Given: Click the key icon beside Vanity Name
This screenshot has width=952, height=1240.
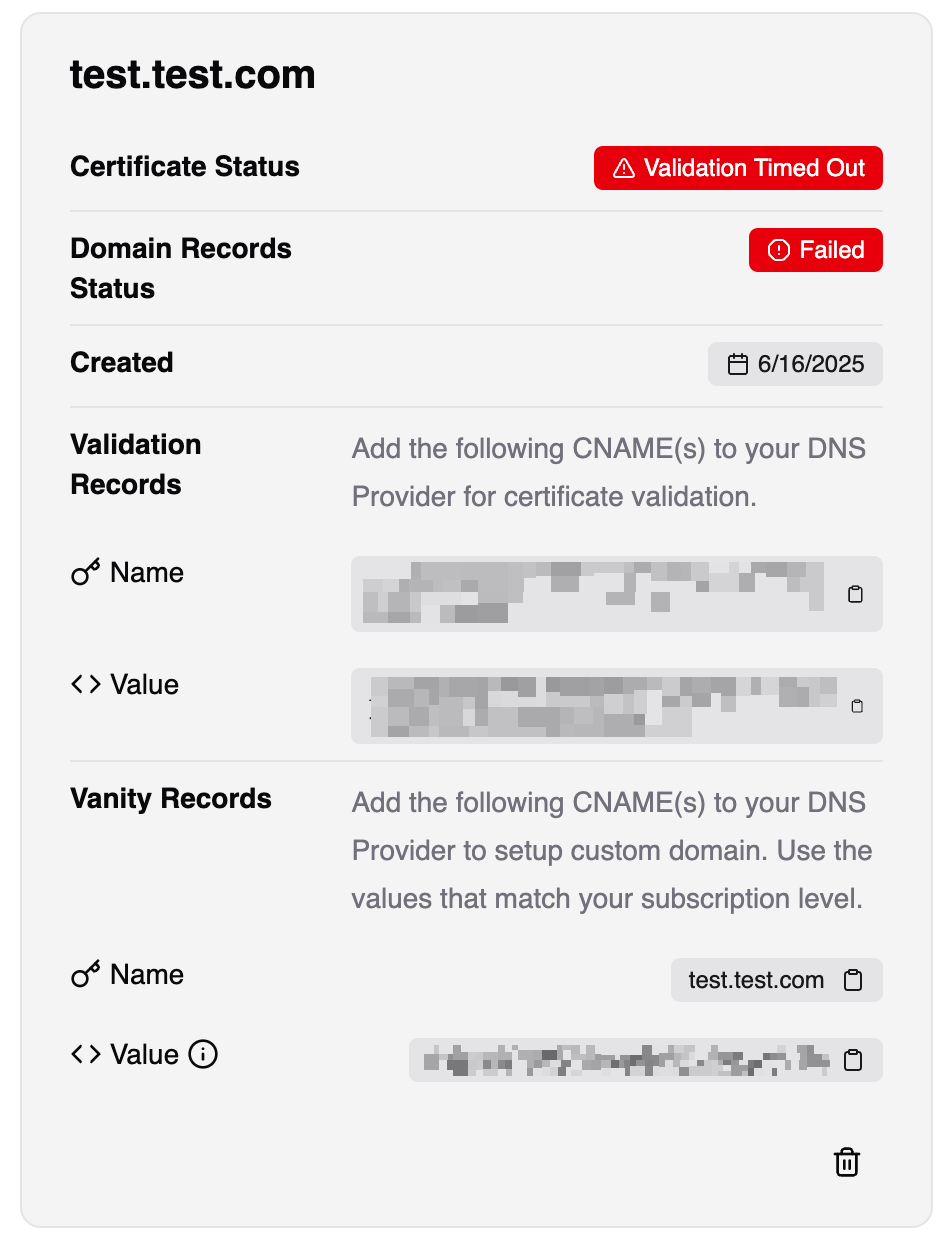Looking at the screenshot, I should 84,974.
